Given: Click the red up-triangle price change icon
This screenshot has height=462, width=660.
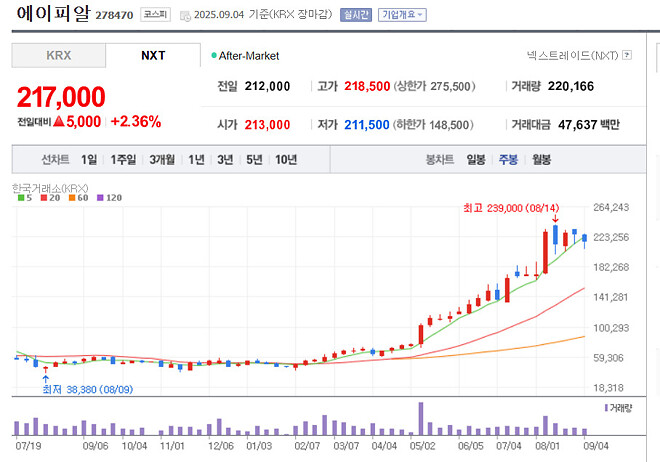Looking at the screenshot, I should point(60,122).
